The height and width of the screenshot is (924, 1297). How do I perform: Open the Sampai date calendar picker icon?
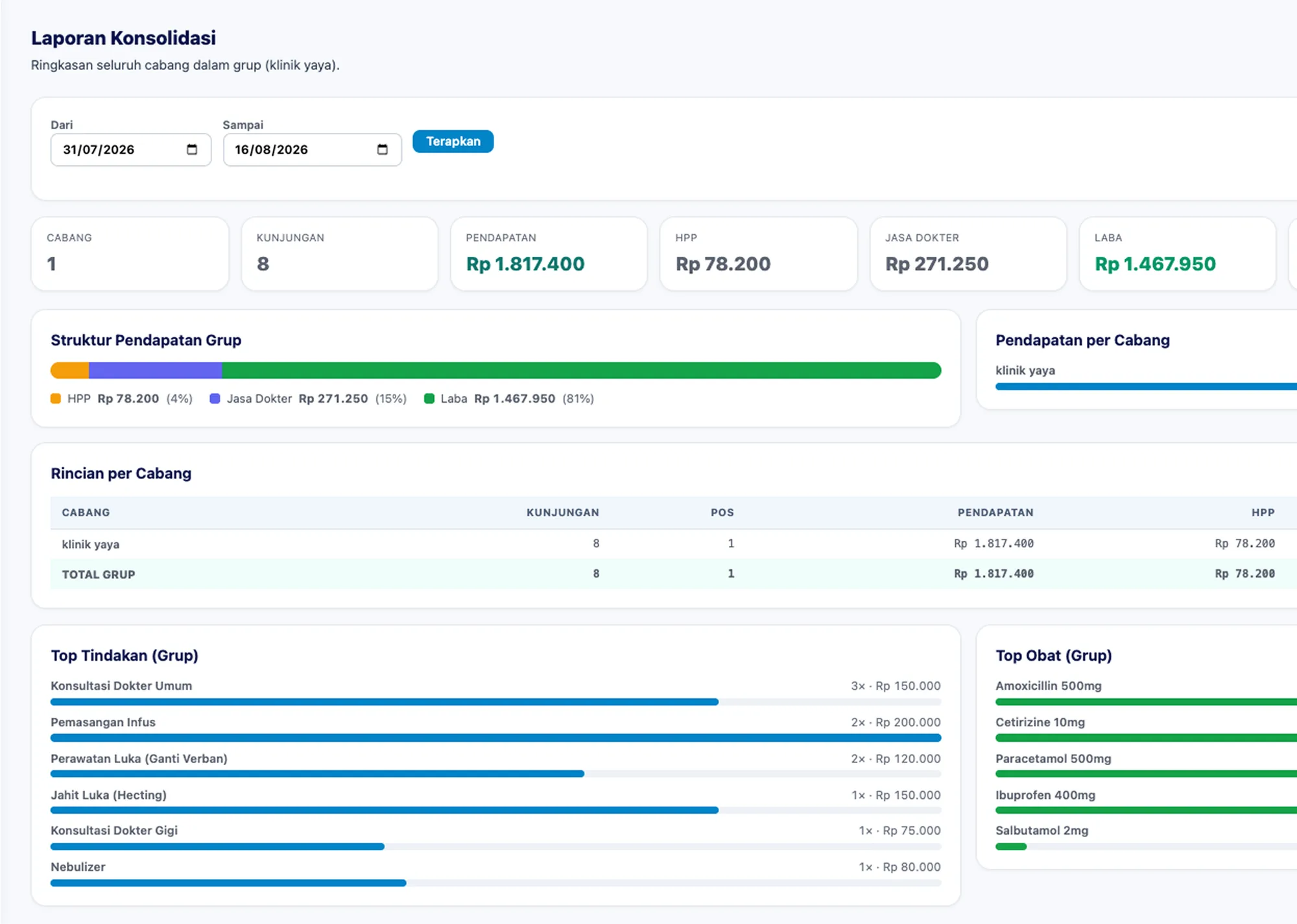pyautogui.click(x=383, y=150)
